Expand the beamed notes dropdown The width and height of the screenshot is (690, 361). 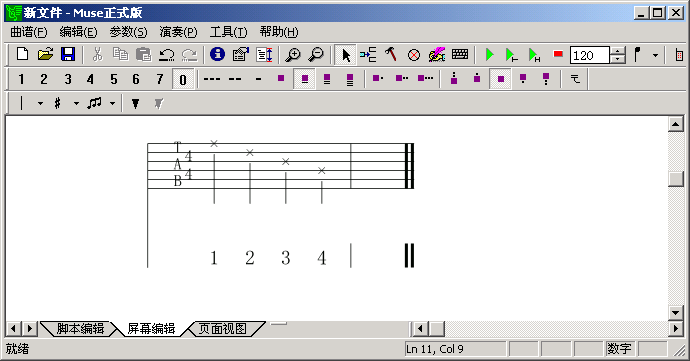click(x=112, y=104)
